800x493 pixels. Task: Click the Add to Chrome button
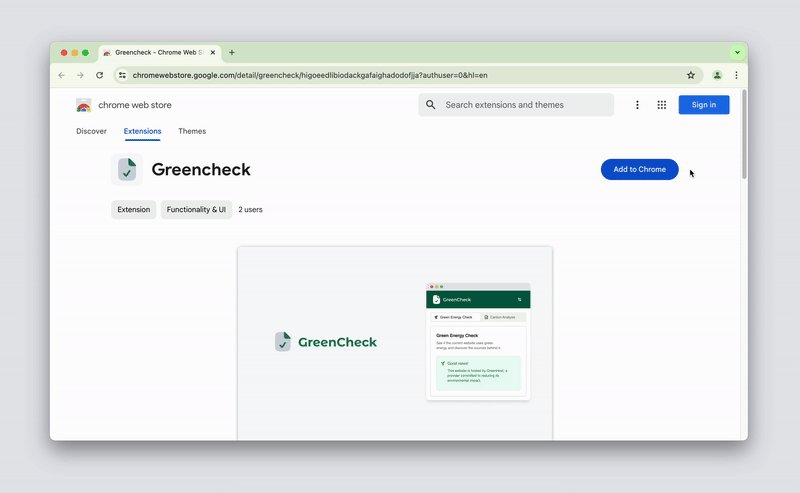click(639, 169)
